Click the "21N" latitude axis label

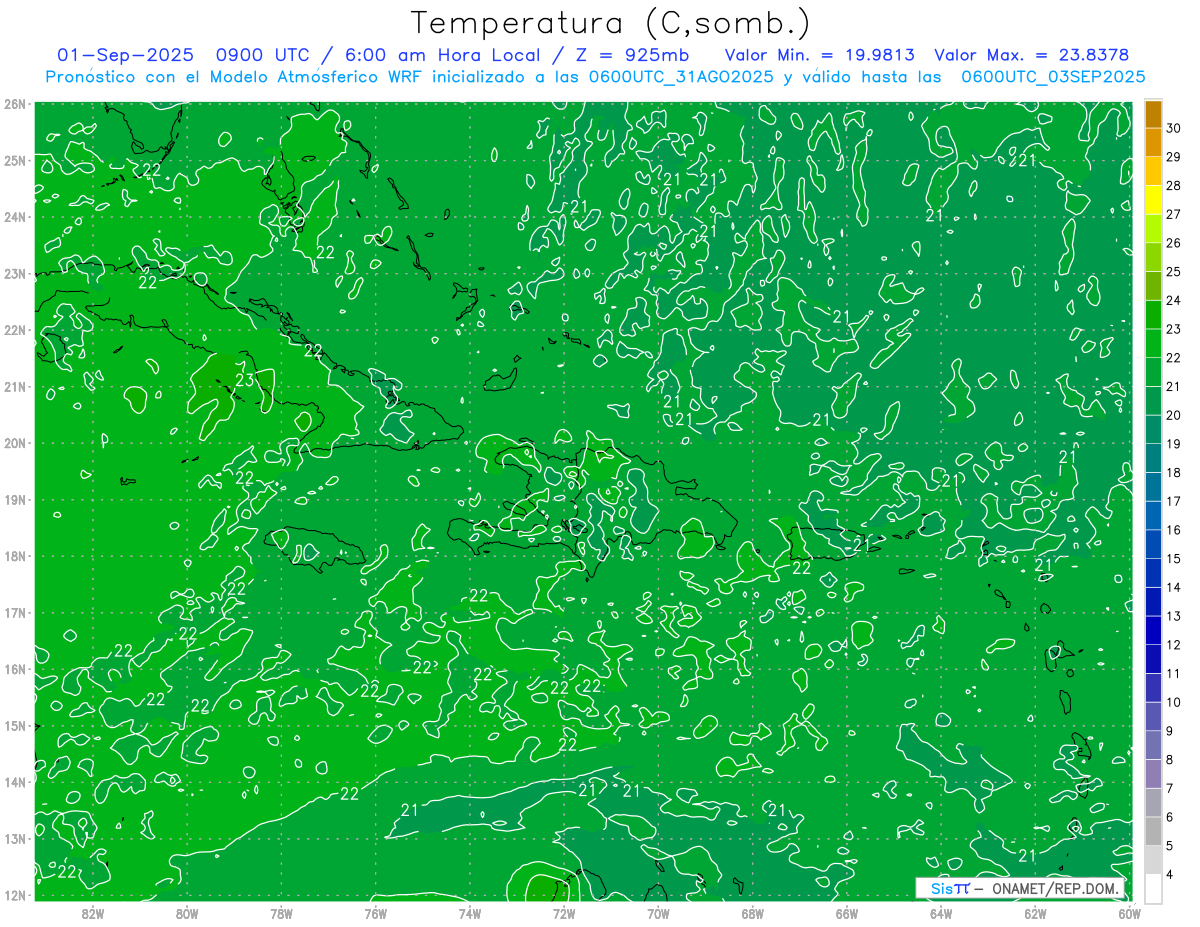click(15, 386)
